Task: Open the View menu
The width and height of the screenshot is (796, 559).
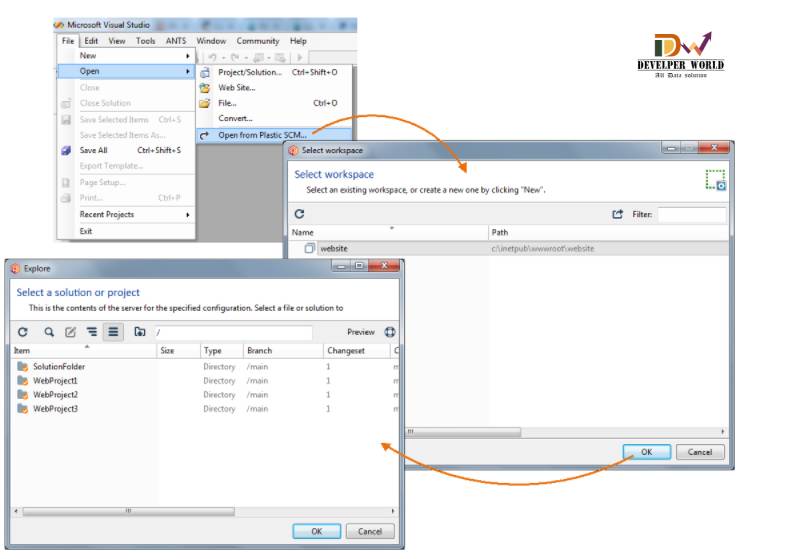Action: [117, 41]
